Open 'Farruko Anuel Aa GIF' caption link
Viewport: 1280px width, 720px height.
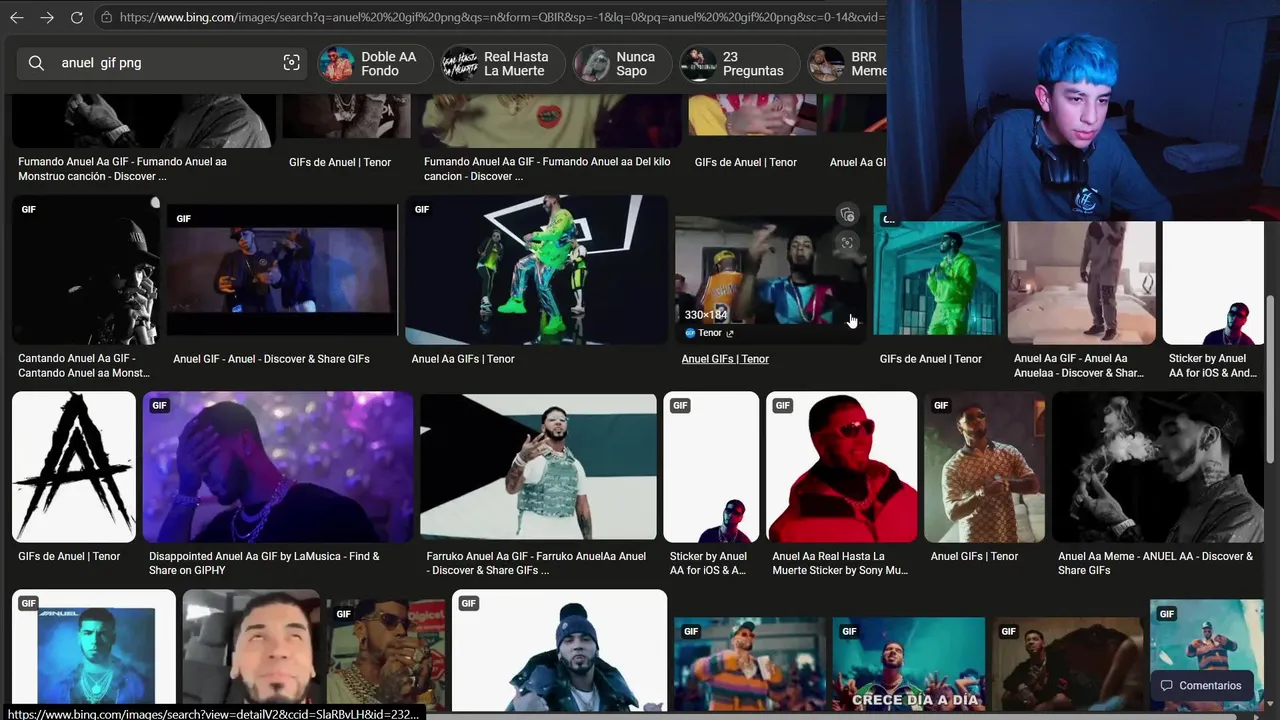click(536, 563)
